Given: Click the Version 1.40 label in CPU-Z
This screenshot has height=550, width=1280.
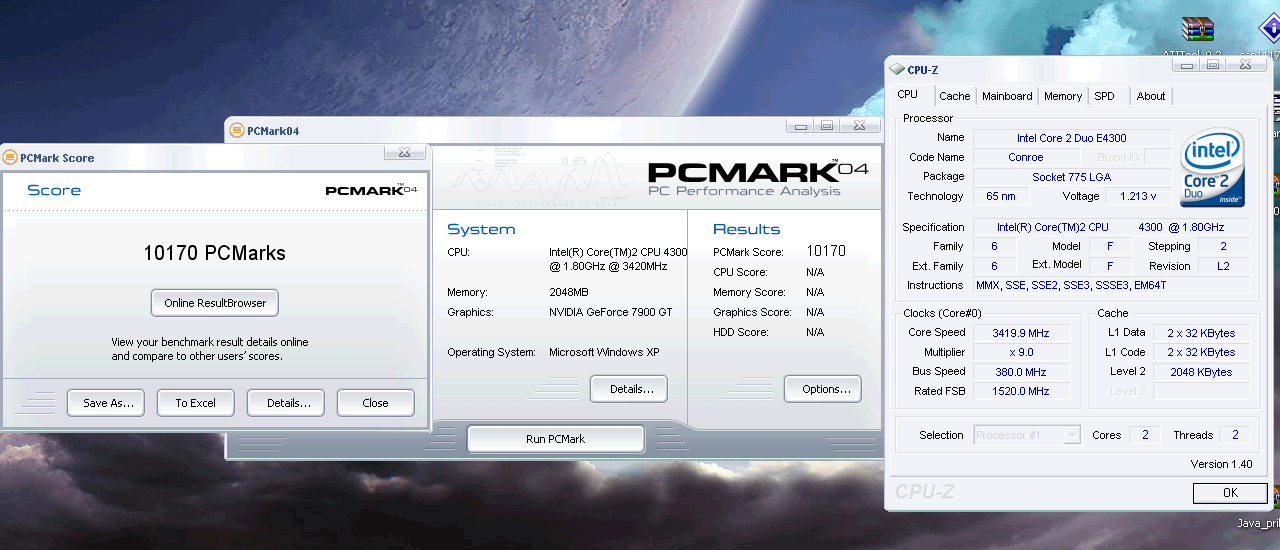Looking at the screenshot, I should pos(1221,464).
